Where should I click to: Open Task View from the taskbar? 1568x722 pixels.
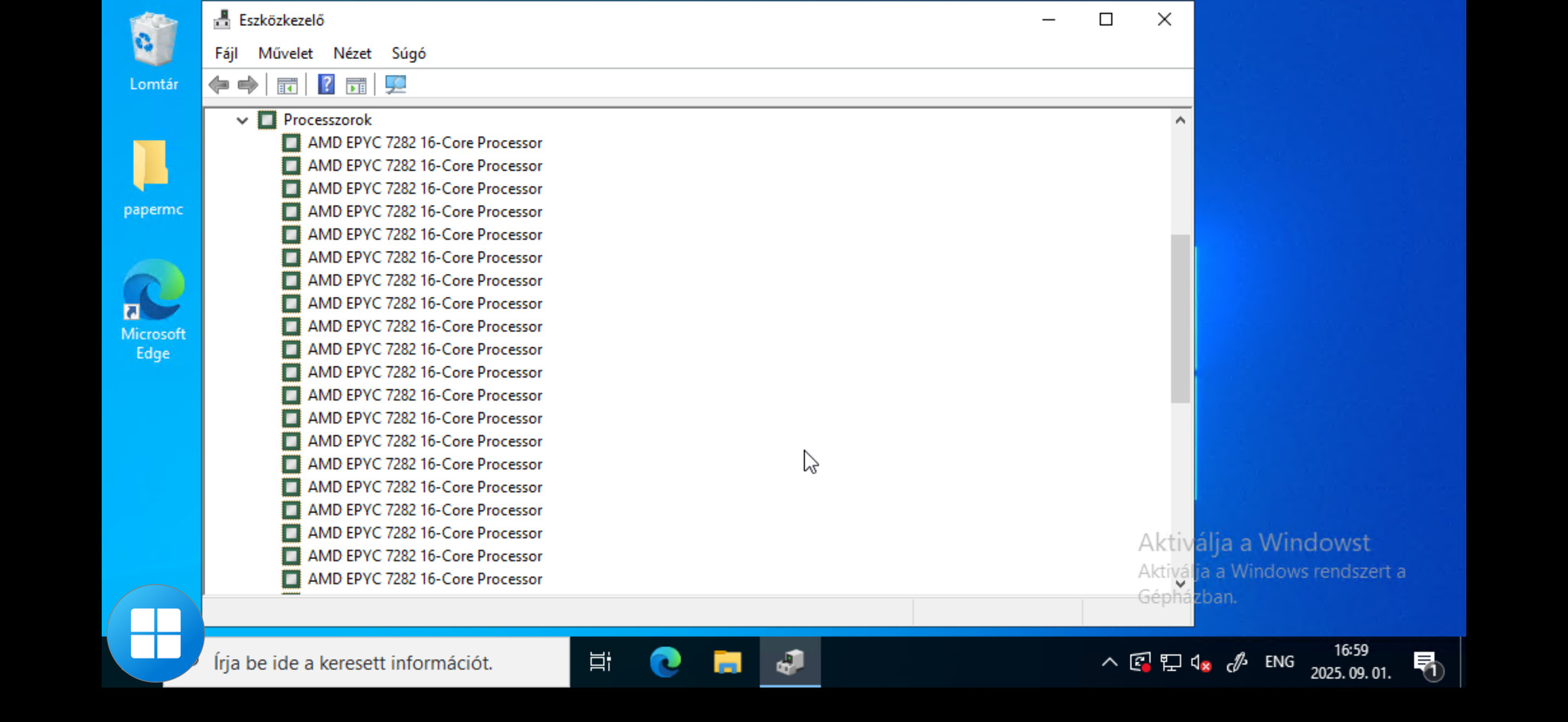(601, 662)
